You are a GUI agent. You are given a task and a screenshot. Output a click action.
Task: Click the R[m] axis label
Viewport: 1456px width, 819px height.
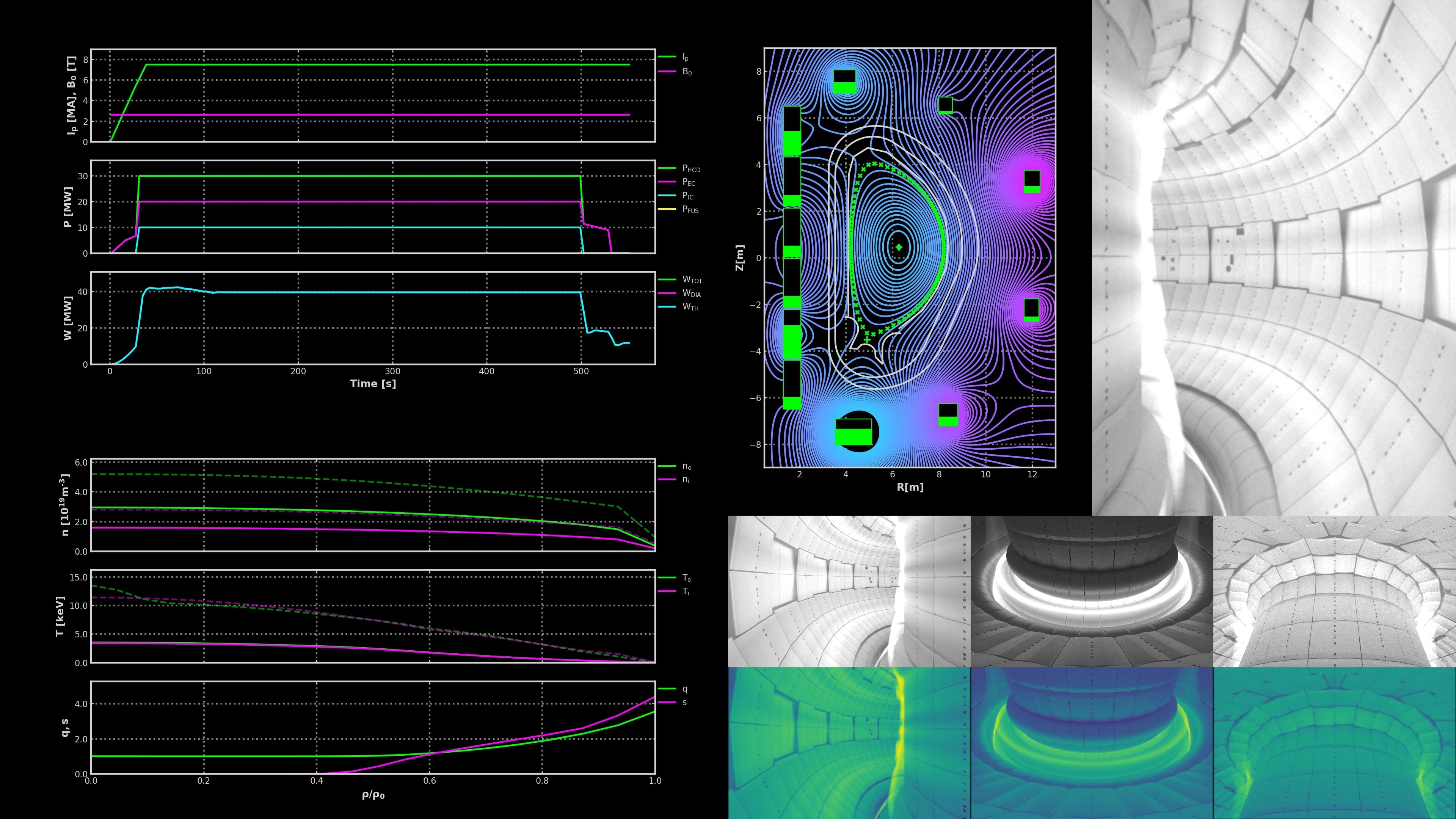910,487
